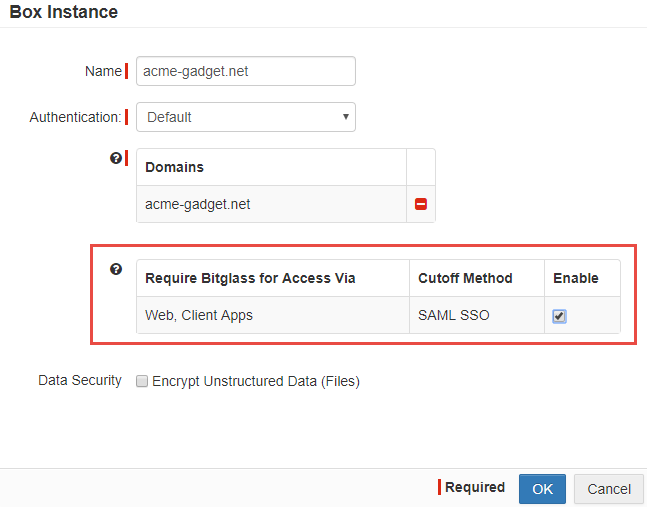Click the Box Instance dialog title
Screen dimensions: 647x507
(x=64, y=12)
